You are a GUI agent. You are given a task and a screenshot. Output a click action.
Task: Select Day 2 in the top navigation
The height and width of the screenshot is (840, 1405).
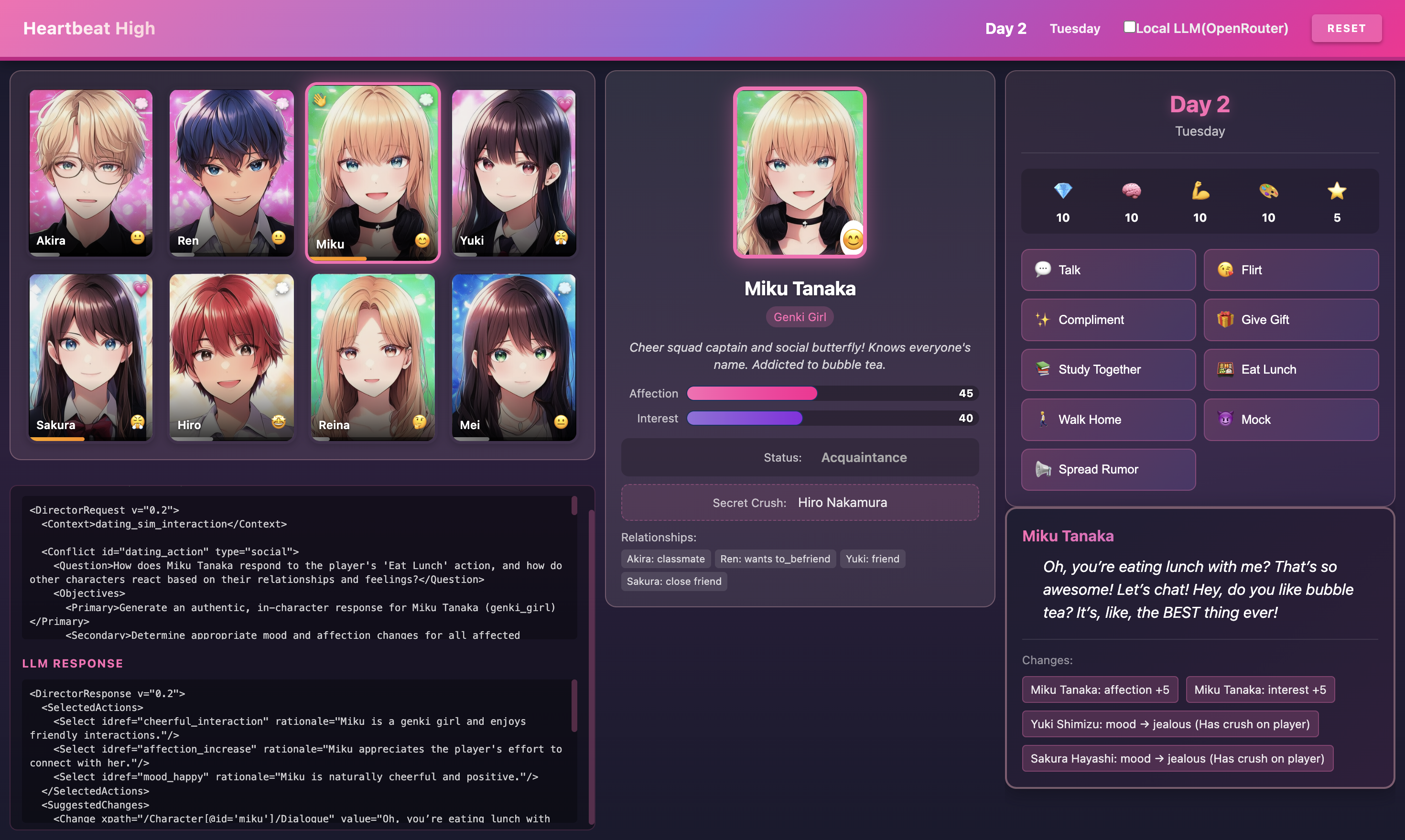[1006, 28]
